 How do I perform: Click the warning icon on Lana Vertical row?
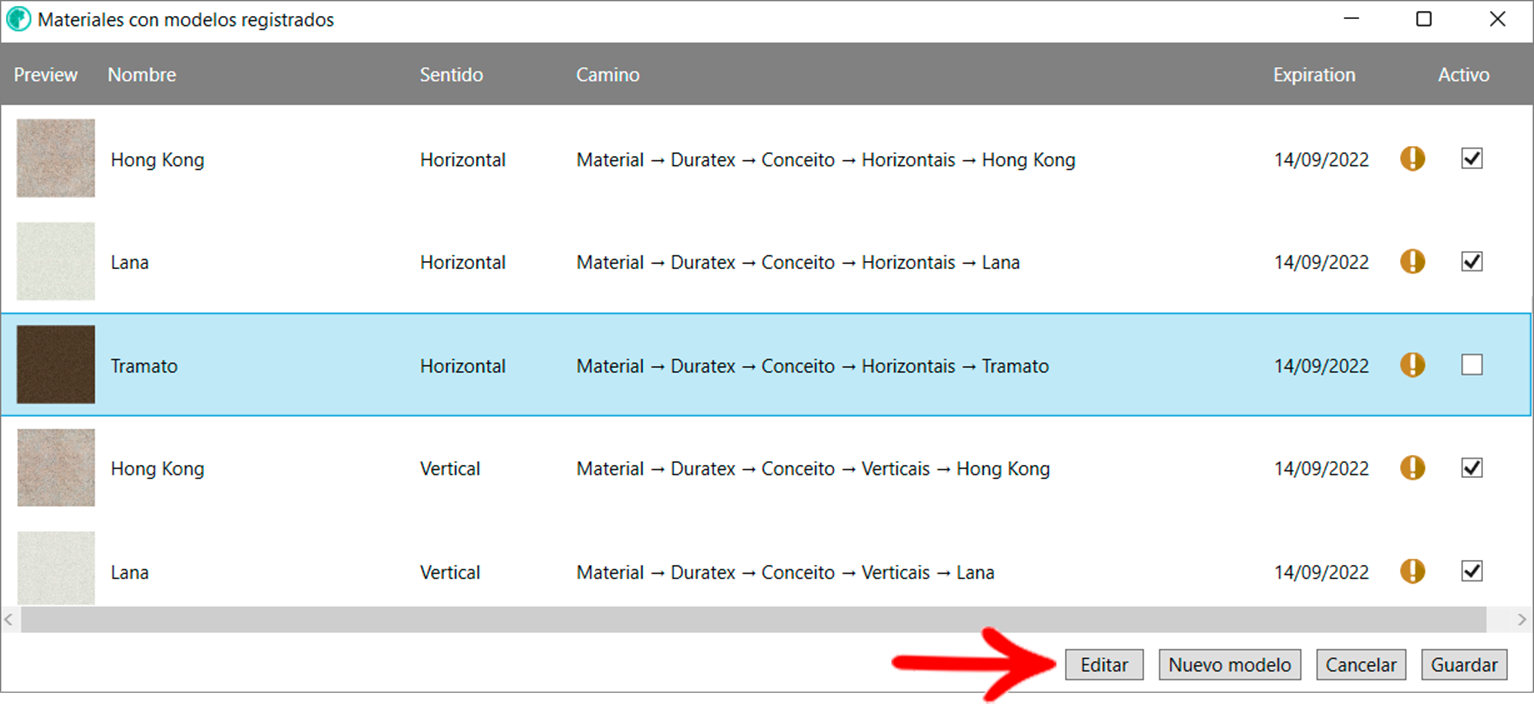point(1412,571)
